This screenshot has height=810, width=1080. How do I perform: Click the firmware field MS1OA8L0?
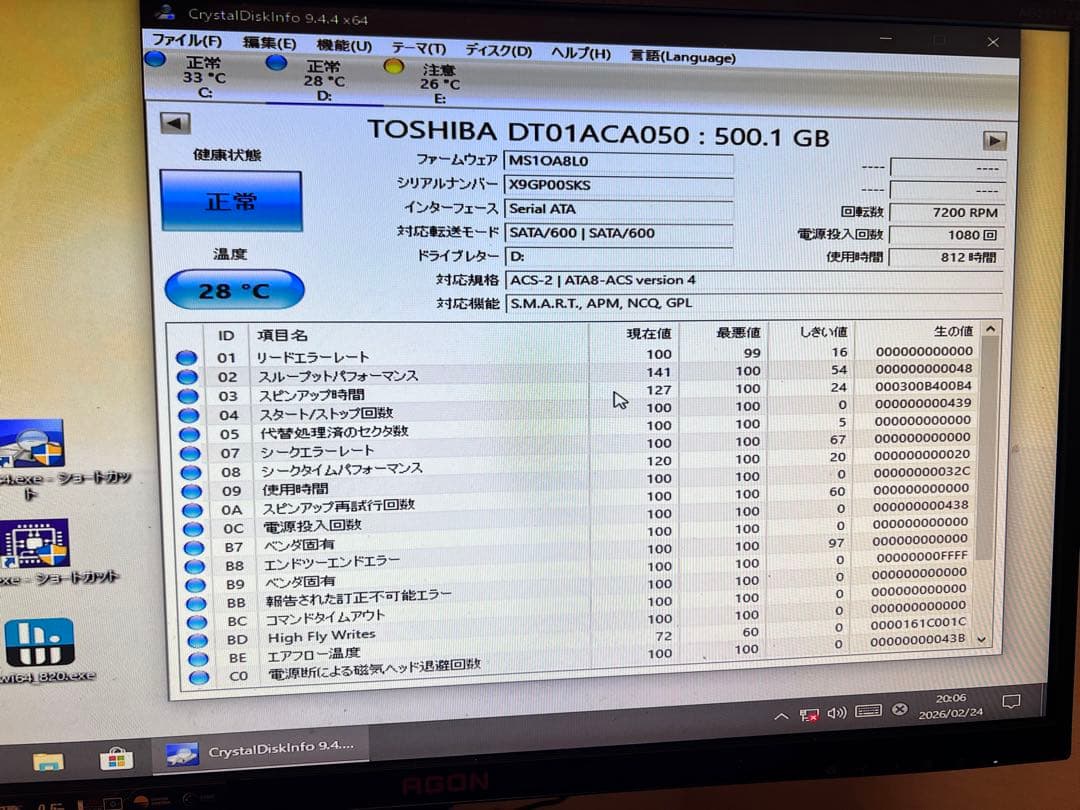pyautogui.click(x=618, y=162)
